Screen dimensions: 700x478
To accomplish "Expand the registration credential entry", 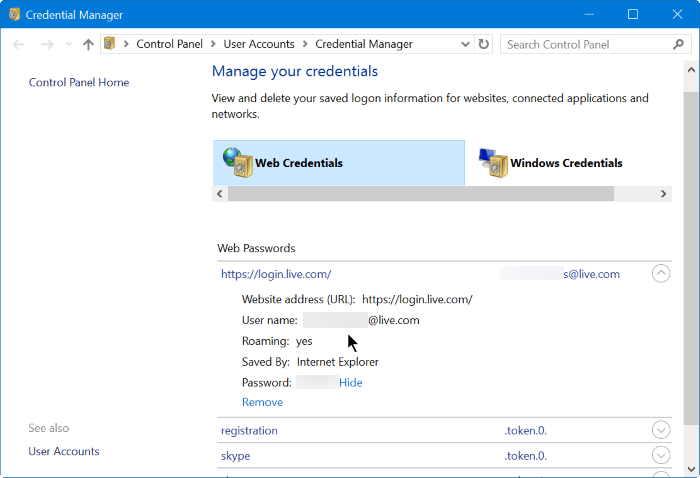I will pyautogui.click(x=661, y=430).
